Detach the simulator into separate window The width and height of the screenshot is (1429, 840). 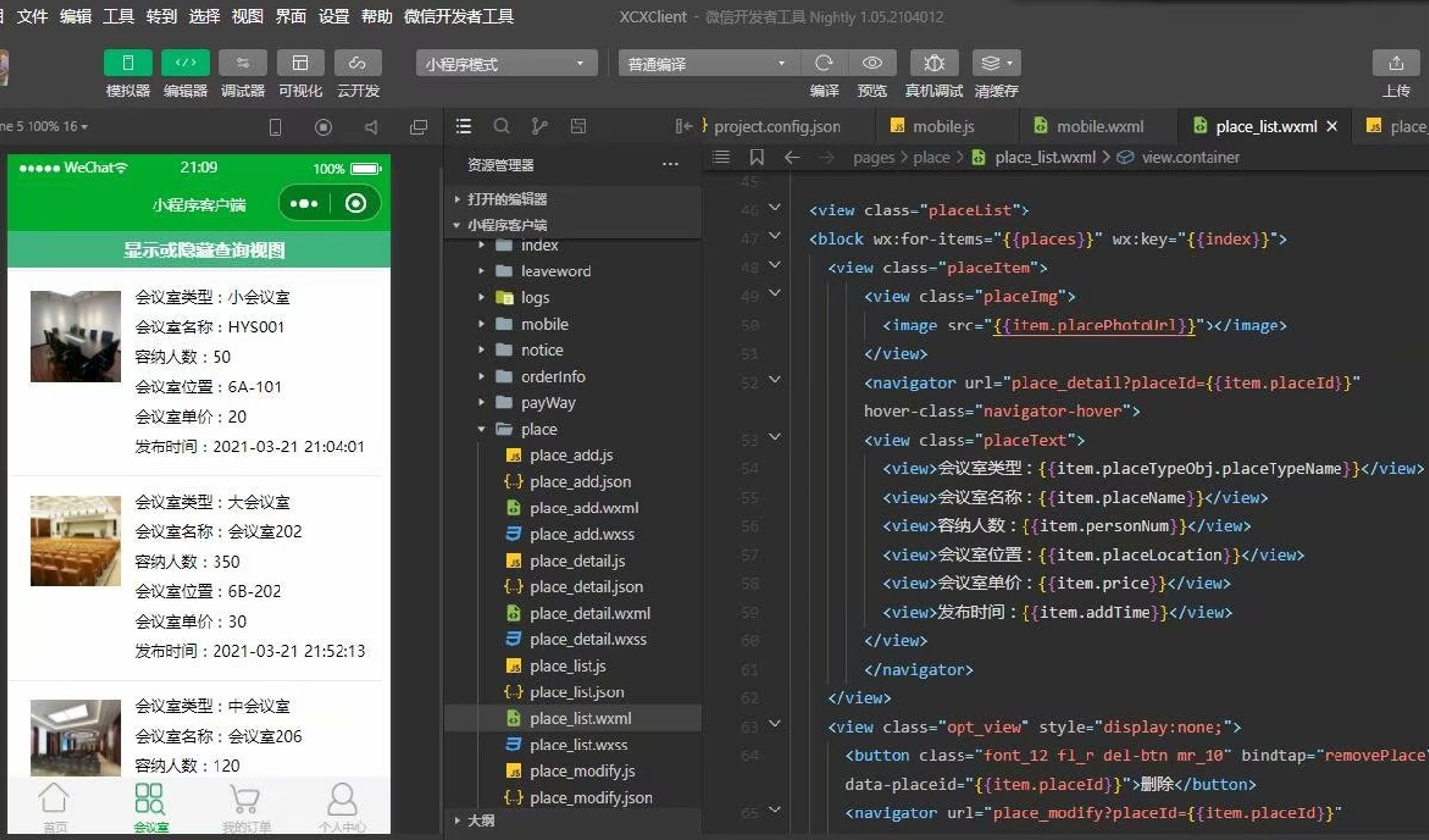click(419, 127)
